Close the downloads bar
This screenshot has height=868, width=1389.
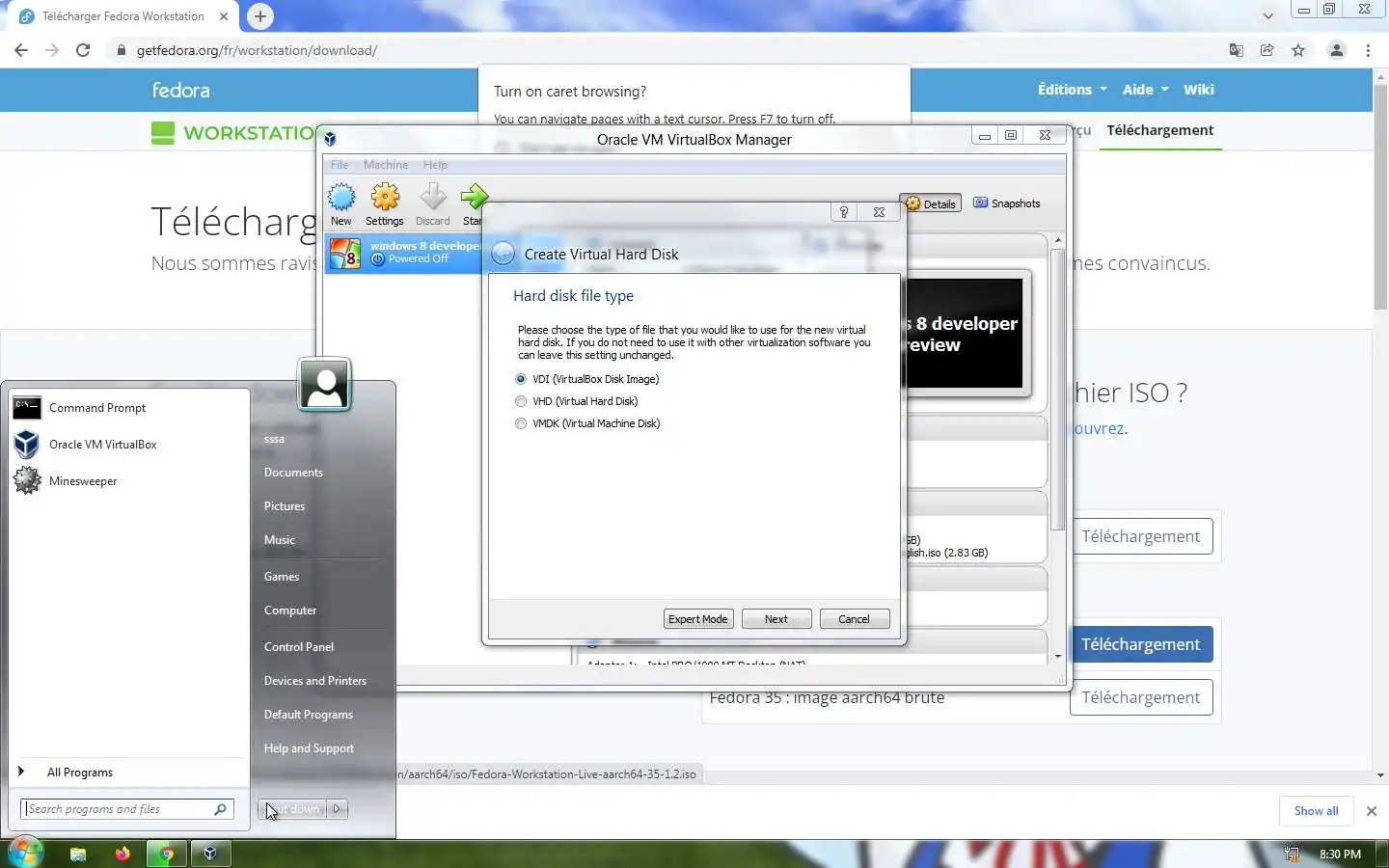coord(1372,811)
